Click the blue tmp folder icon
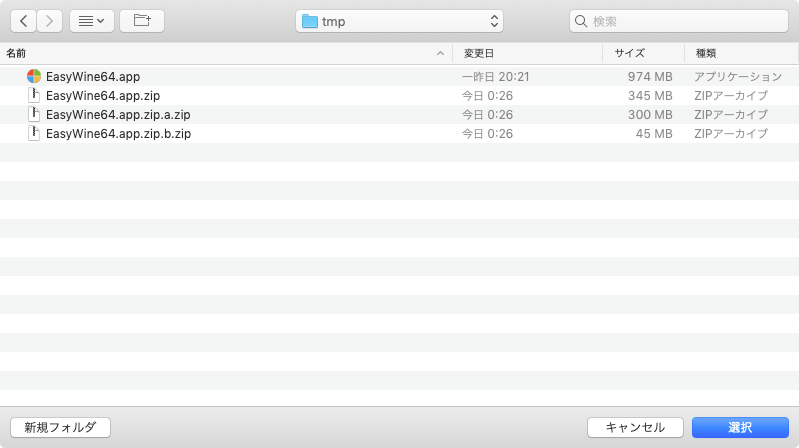 click(x=310, y=21)
